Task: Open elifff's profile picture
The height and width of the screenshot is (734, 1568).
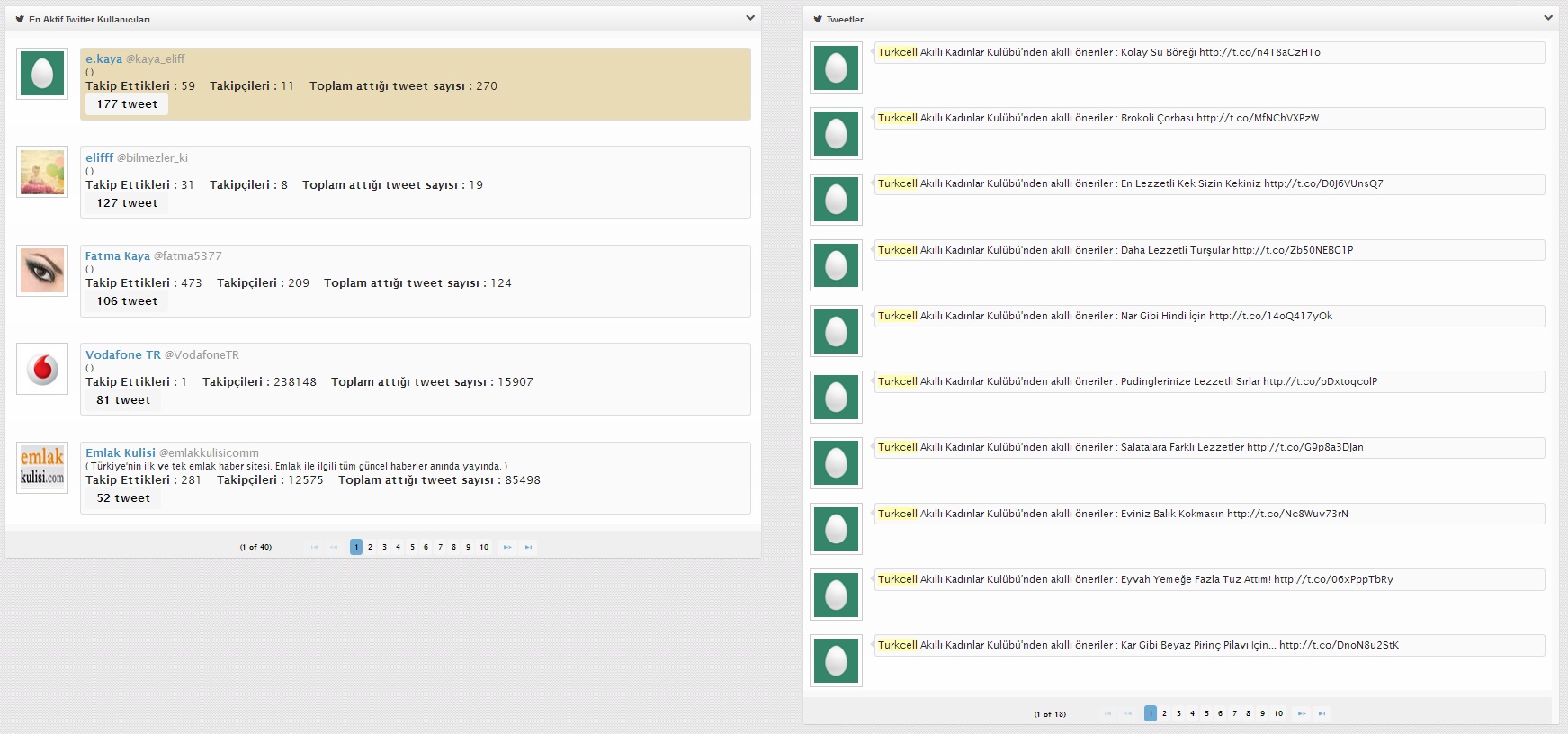Action: (x=42, y=172)
